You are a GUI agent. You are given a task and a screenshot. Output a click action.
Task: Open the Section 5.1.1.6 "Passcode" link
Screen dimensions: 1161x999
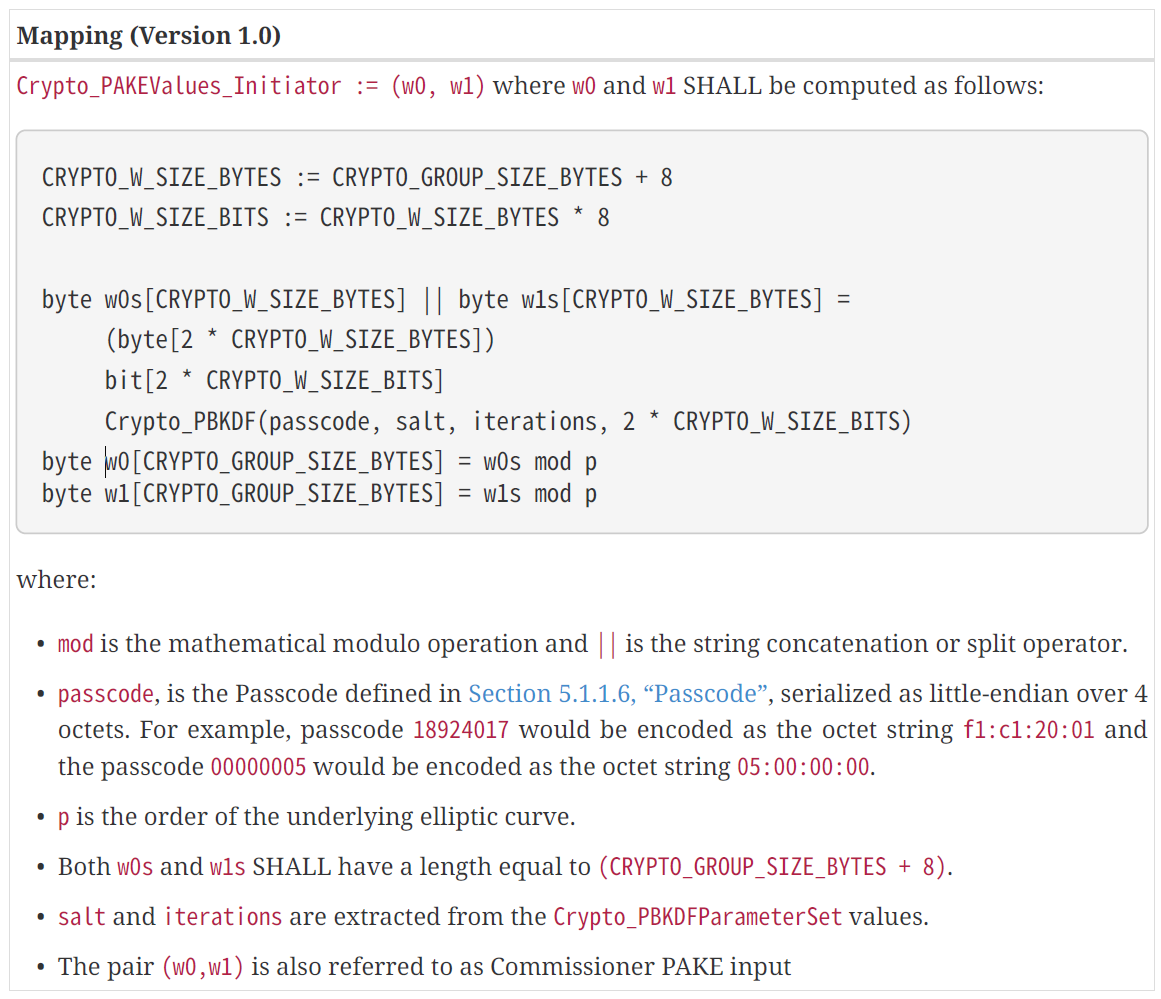click(x=617, y=693)
